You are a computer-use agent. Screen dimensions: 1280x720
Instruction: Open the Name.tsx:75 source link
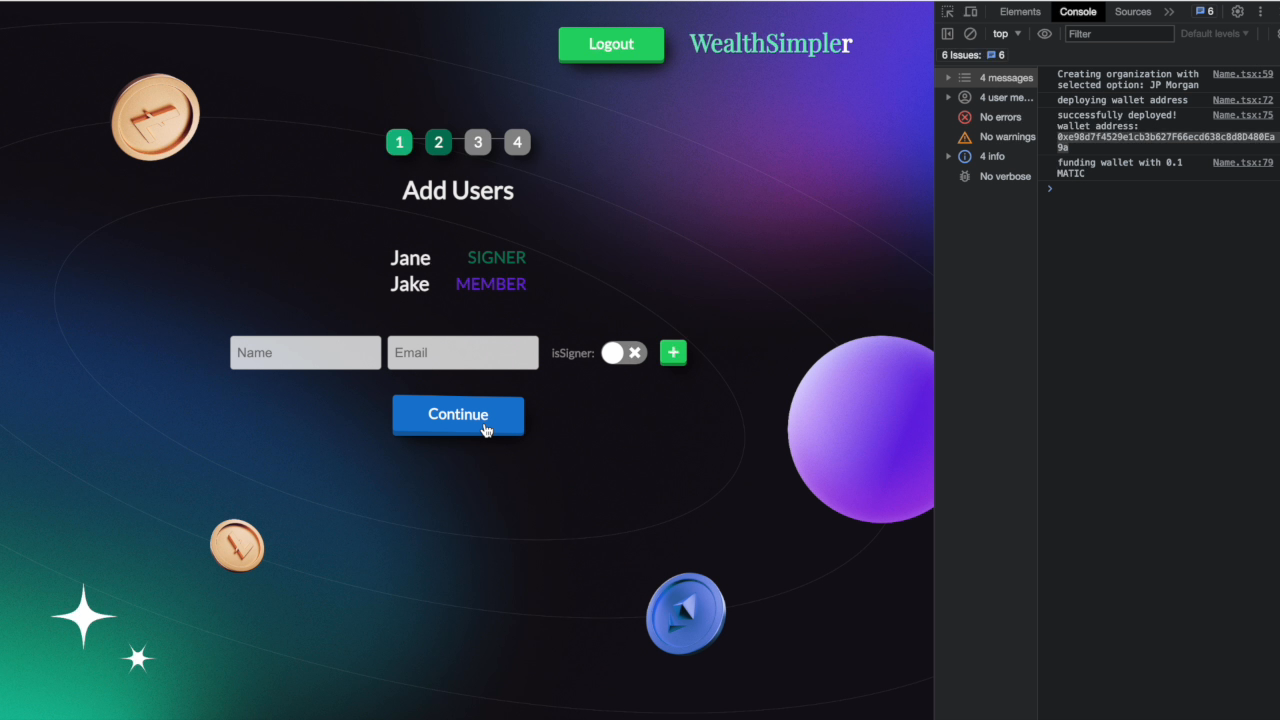[1243, 115]
